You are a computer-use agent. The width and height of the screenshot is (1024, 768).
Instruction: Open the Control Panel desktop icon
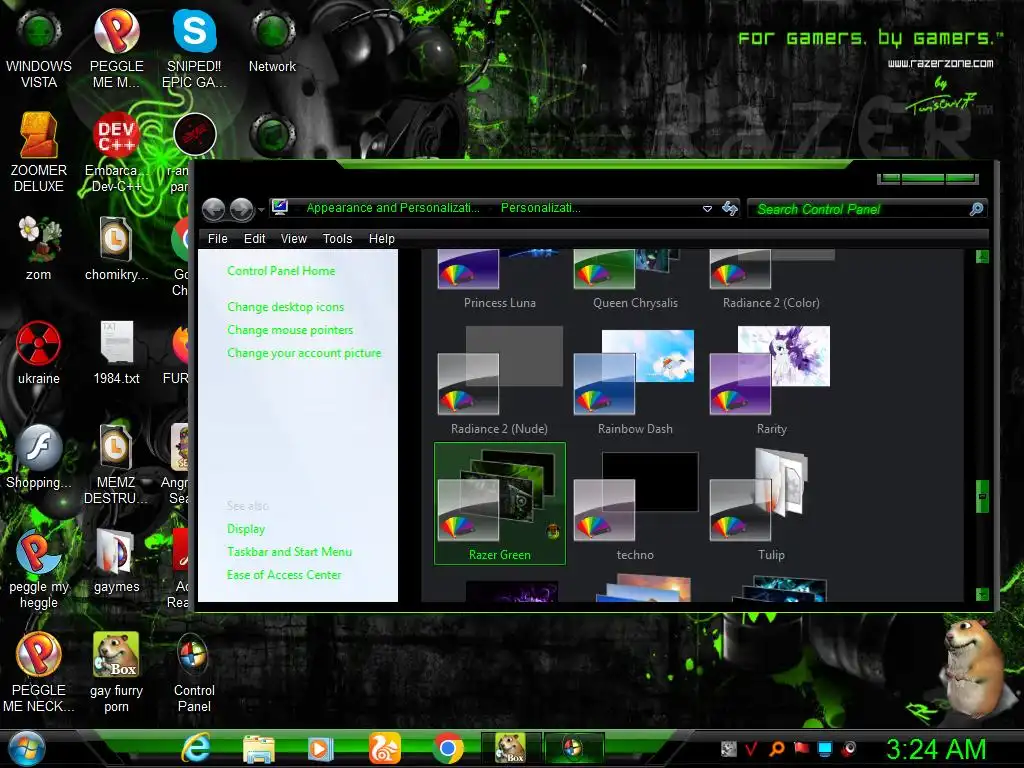pos(194,673)
